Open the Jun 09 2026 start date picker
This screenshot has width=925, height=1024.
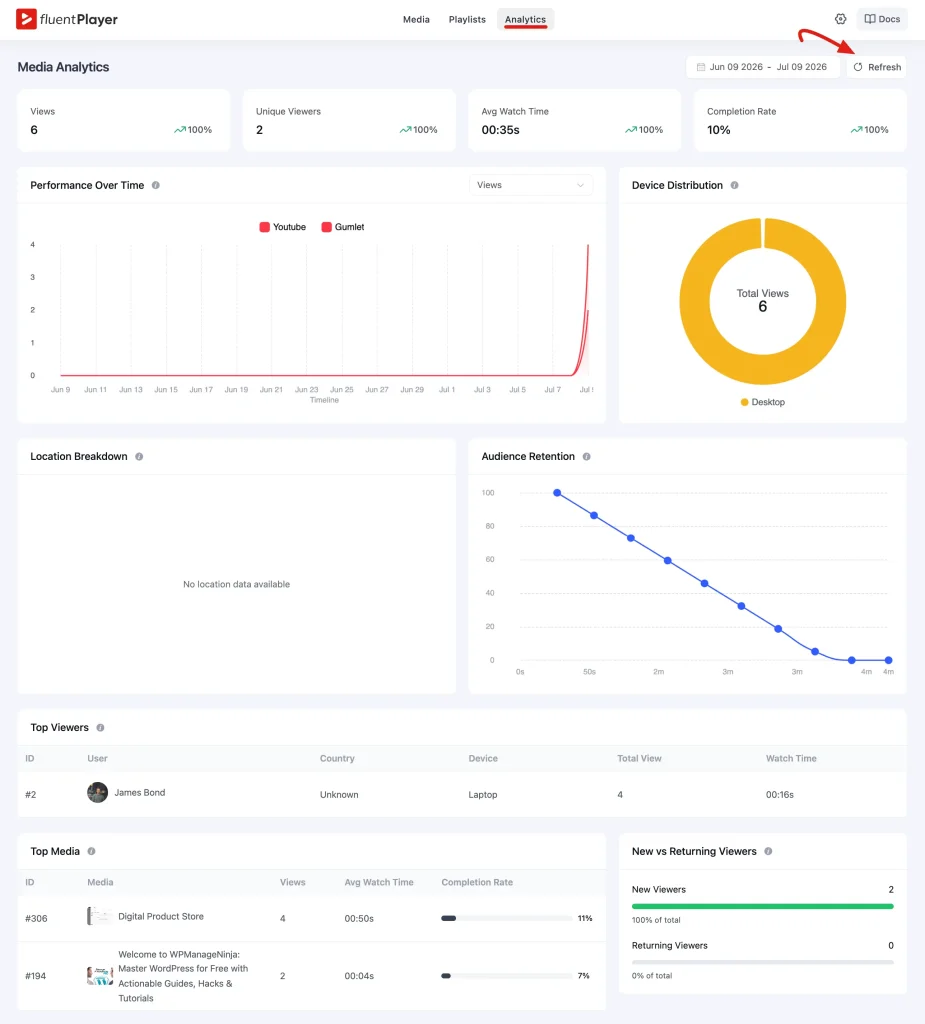click(736, 67)
